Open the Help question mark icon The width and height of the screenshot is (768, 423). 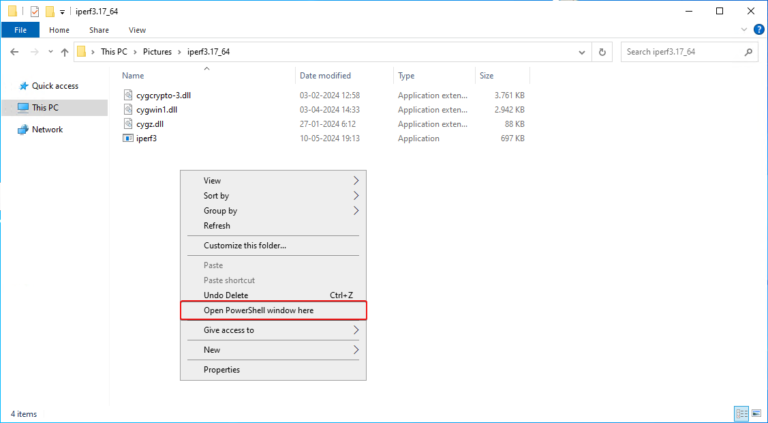click(758, 30)
